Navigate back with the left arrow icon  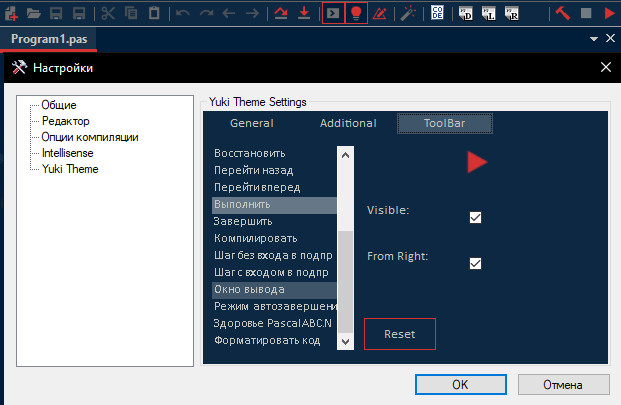tap(229, 13)
